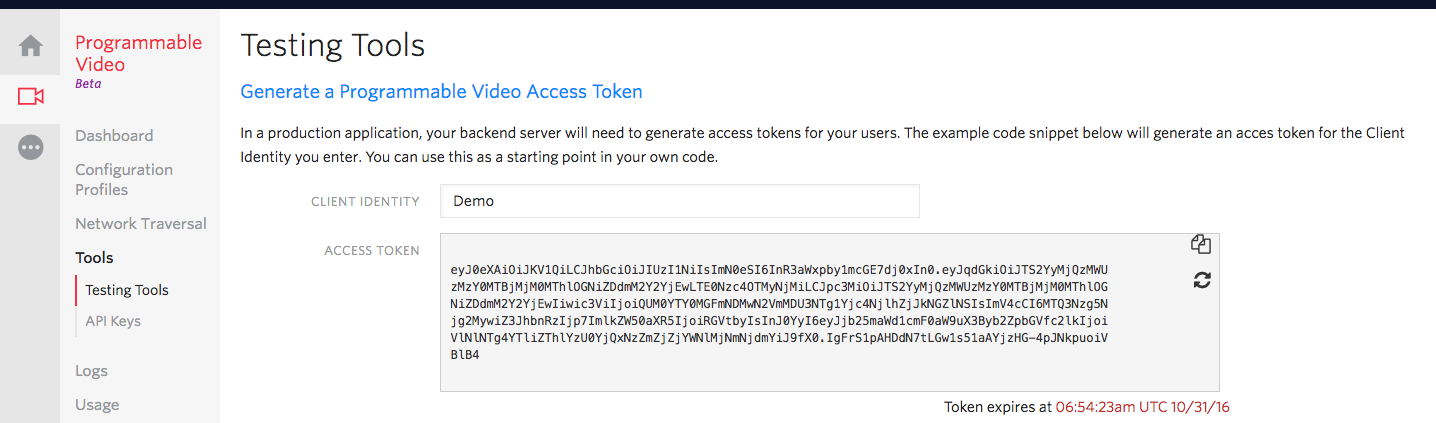The height and width of the screenshot is (423, 1436).
Task: Focus the Client Identity input field
Action: pyautogui.click(x=679, y=201)
